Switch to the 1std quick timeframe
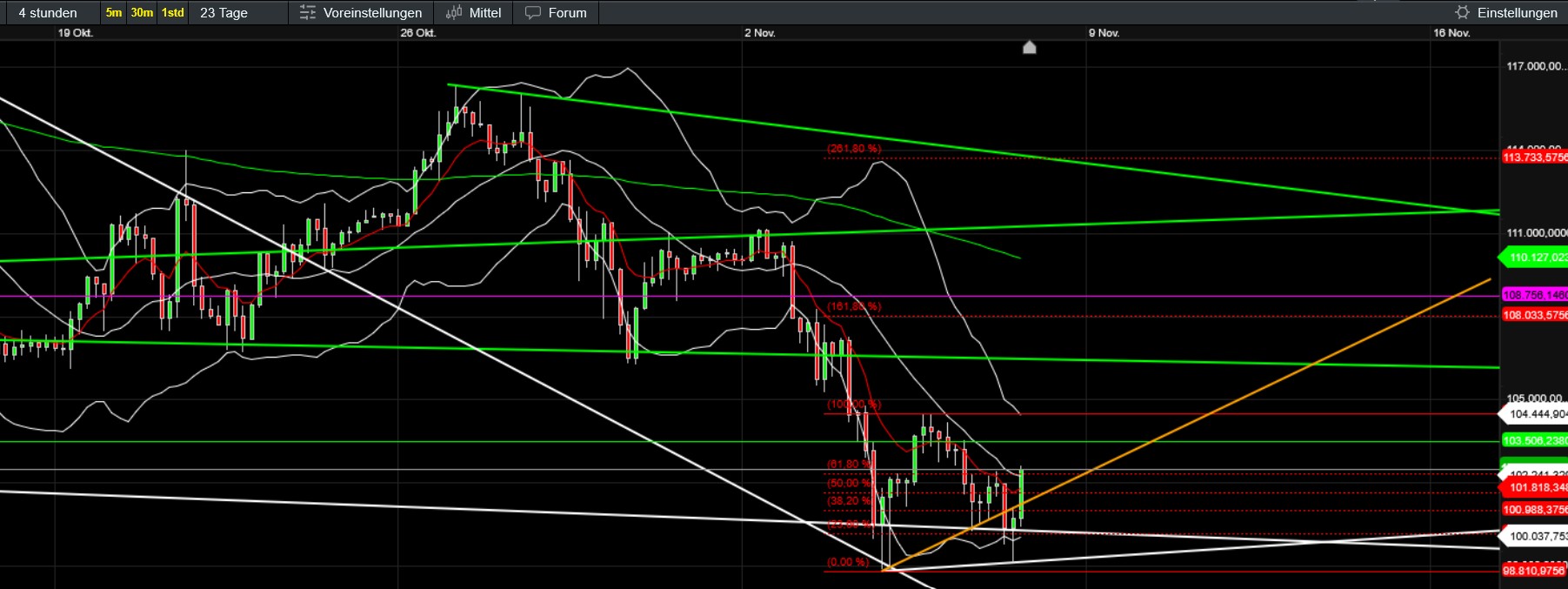 (173, 13)
